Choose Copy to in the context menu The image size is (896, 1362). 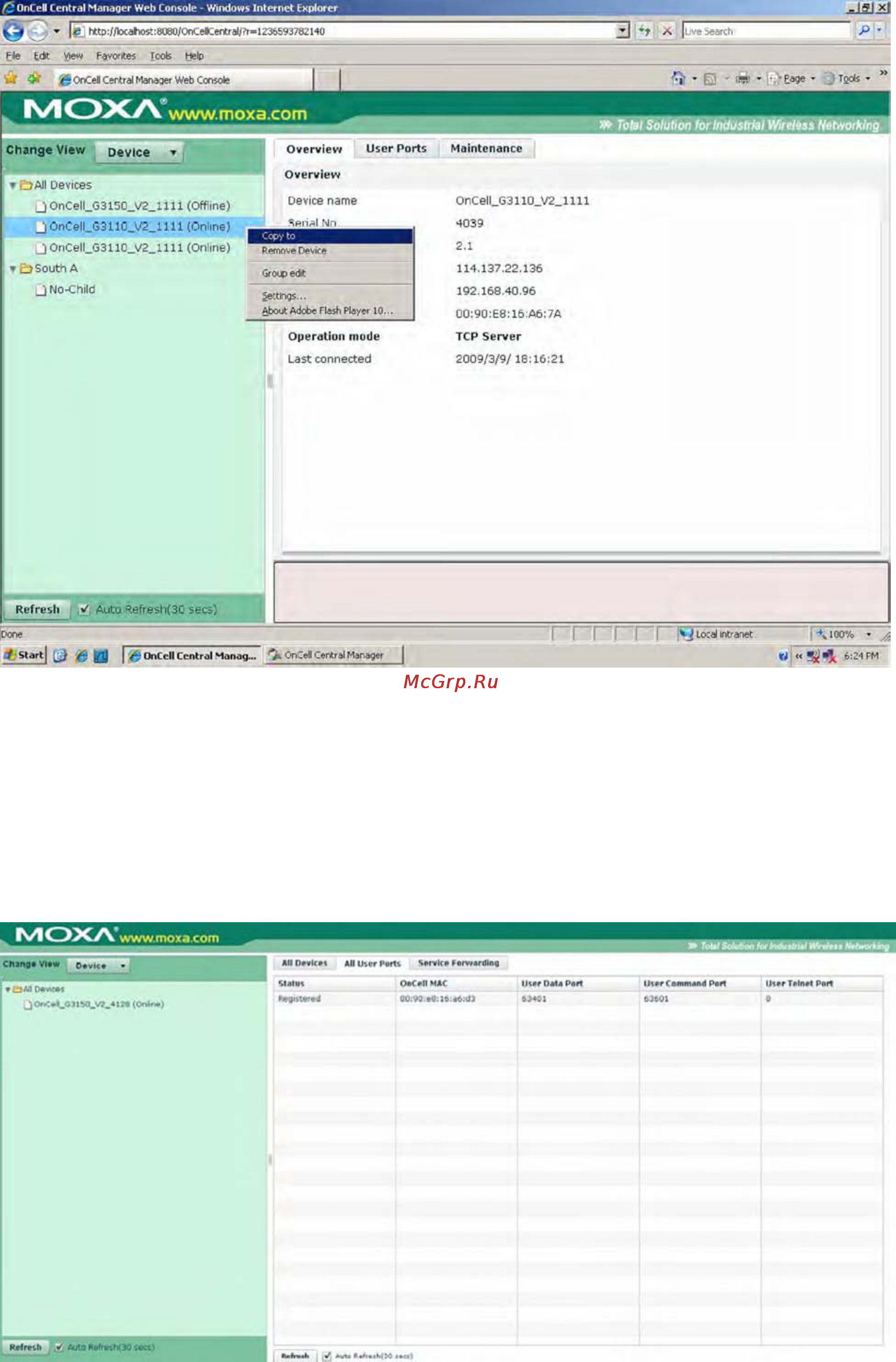[330, 236]
